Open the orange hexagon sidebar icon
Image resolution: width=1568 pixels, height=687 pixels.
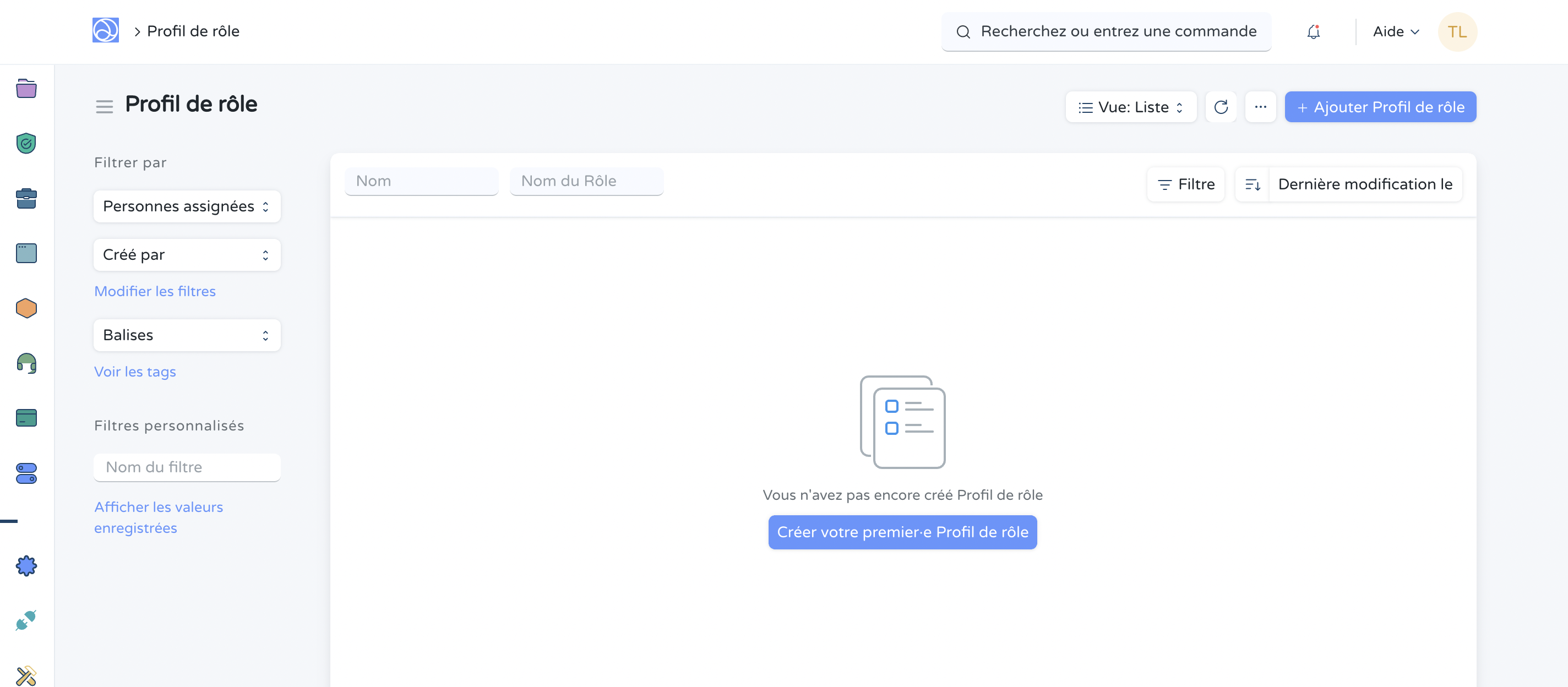point(26,308)
